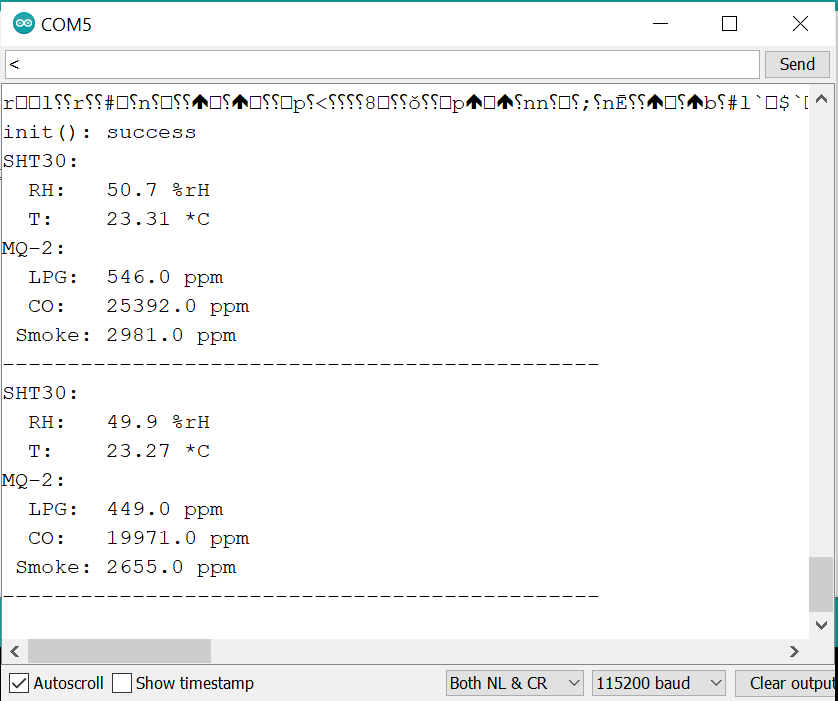
Task: Maximize the COM5 serial monitor window
Action: click(x=730, y=24)
